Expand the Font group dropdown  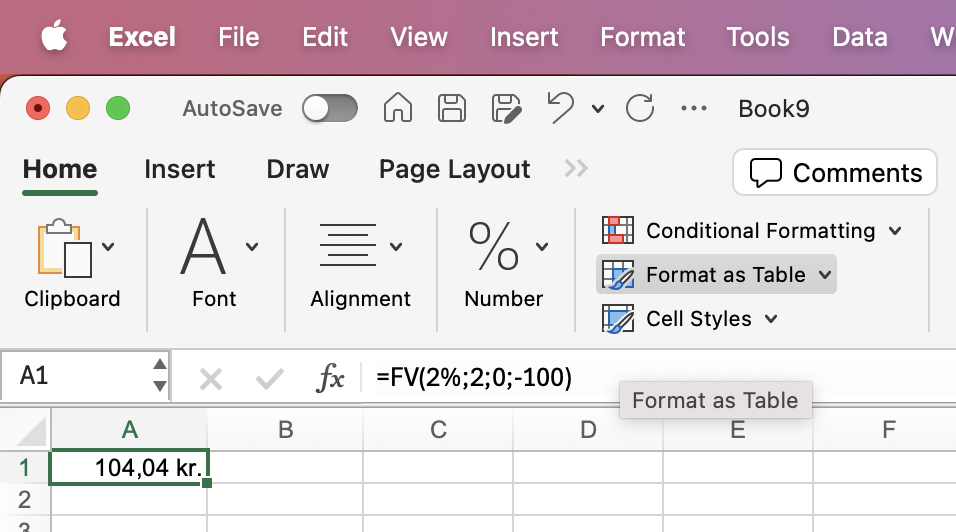point(252,247)
